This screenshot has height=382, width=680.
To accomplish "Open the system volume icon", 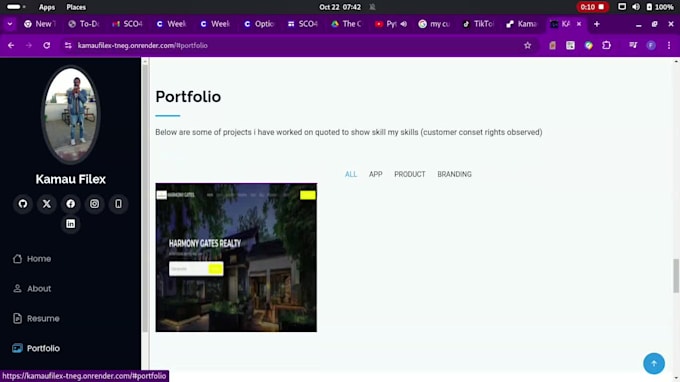I will pyautogui.click(x=636, y=7).
